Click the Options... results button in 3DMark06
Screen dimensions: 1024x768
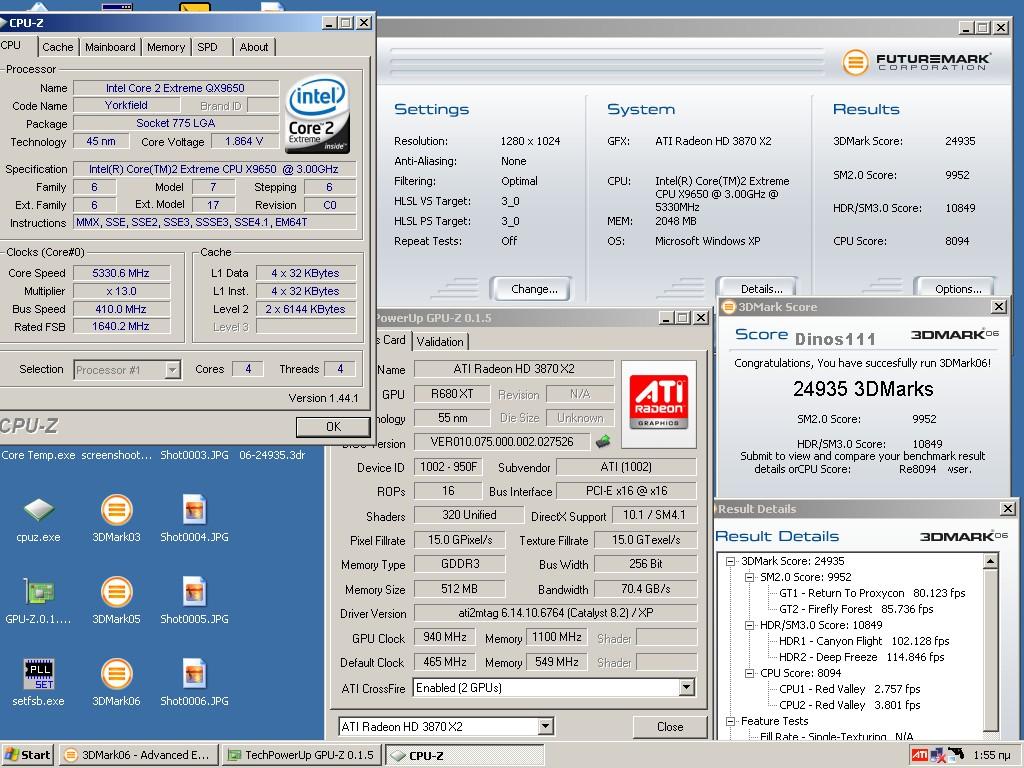click(x=957, y=288)
